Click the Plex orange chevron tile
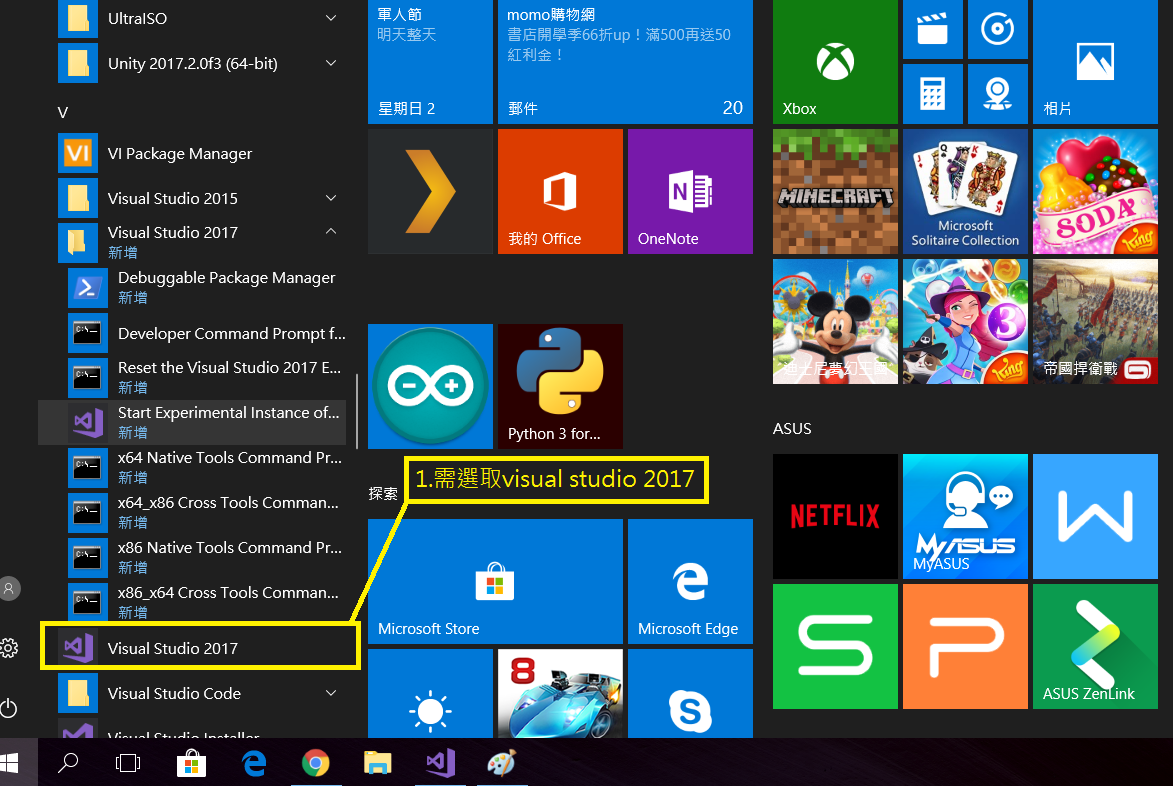This screenshot has height=786, width=1173. click(430, 191)
